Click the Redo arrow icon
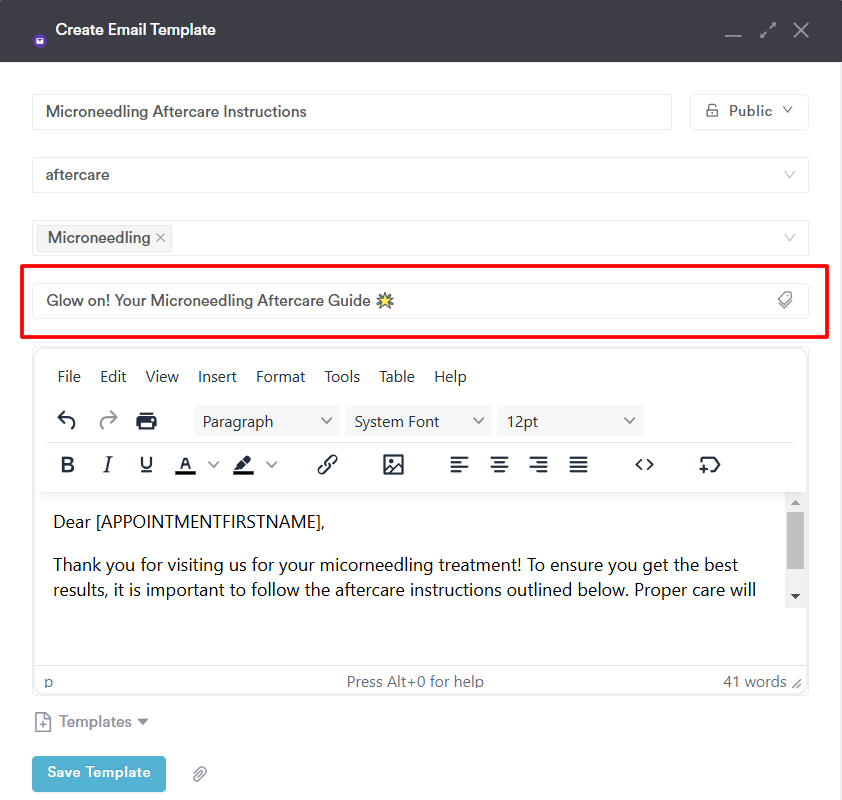 (108, 420)
